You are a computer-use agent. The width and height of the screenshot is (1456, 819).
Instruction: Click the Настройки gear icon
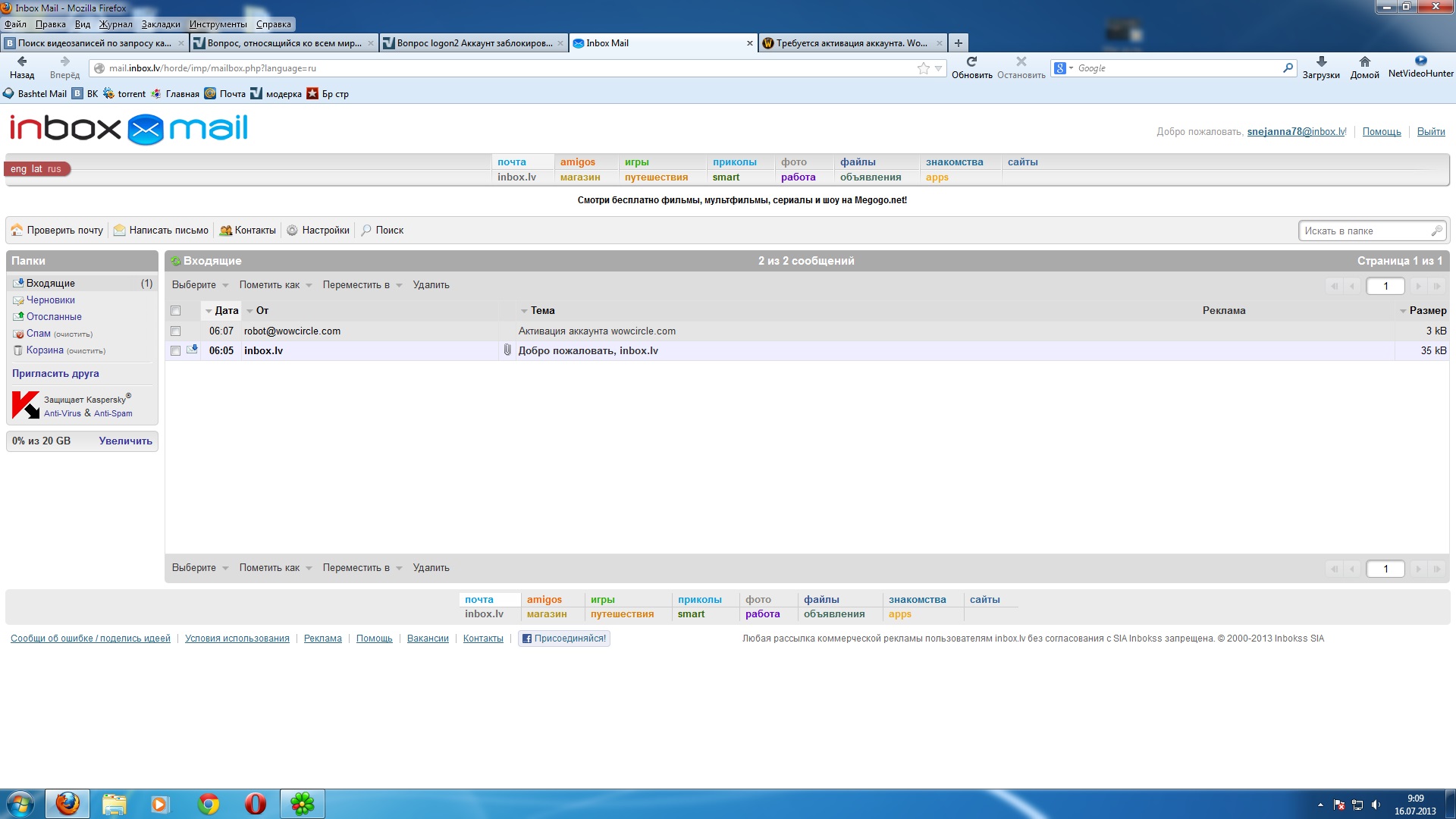coord(292,231)
